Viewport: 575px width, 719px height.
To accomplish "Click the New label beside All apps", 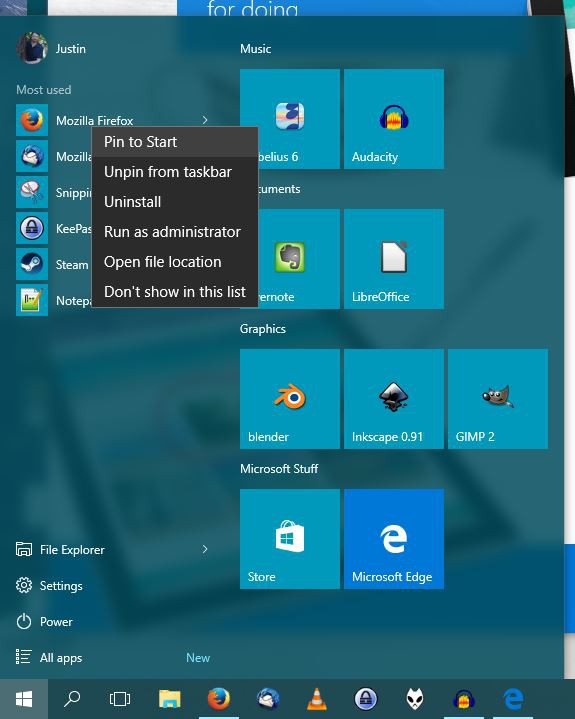I will coord(198,658).
